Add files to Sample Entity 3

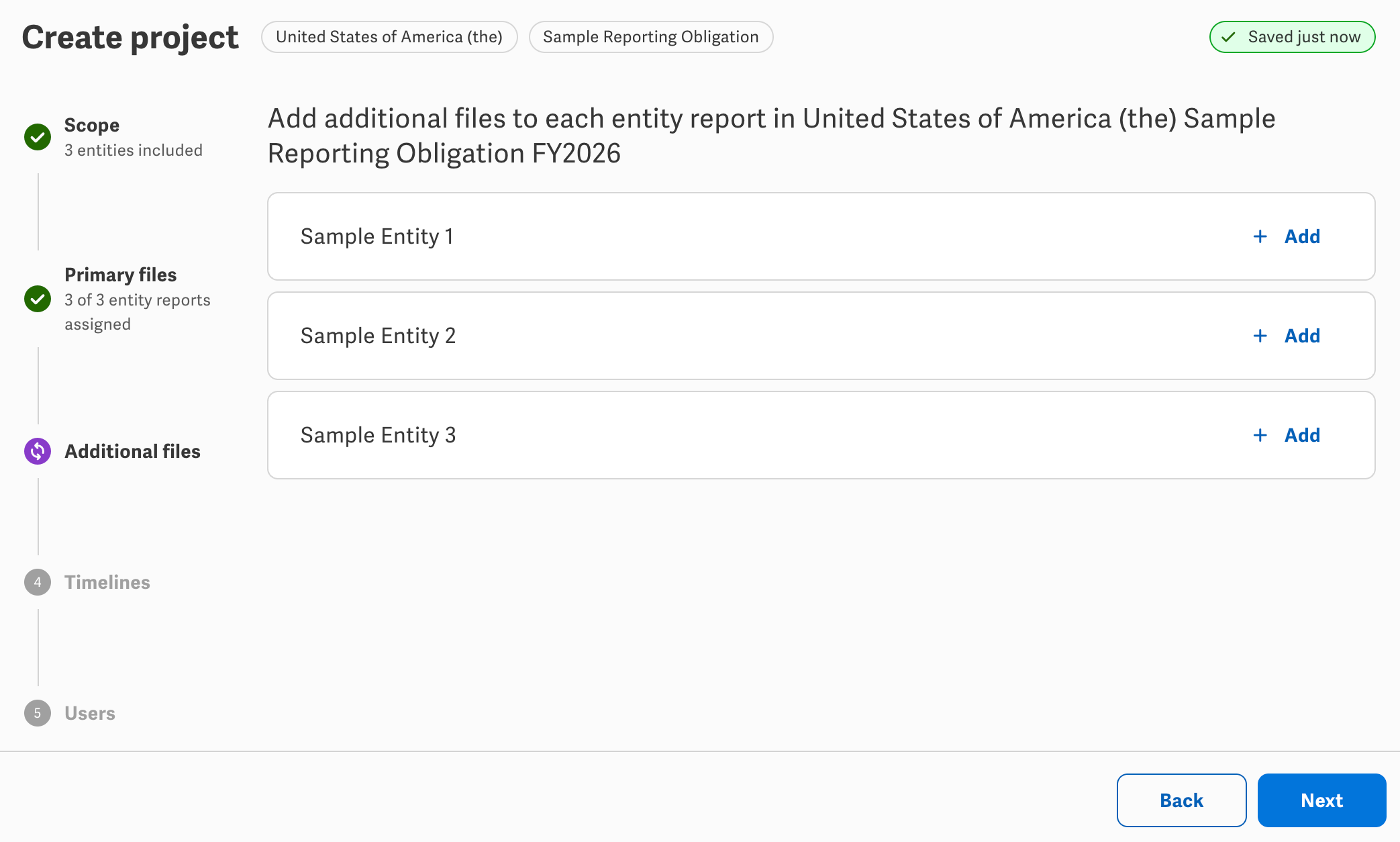pos(1287,435)
